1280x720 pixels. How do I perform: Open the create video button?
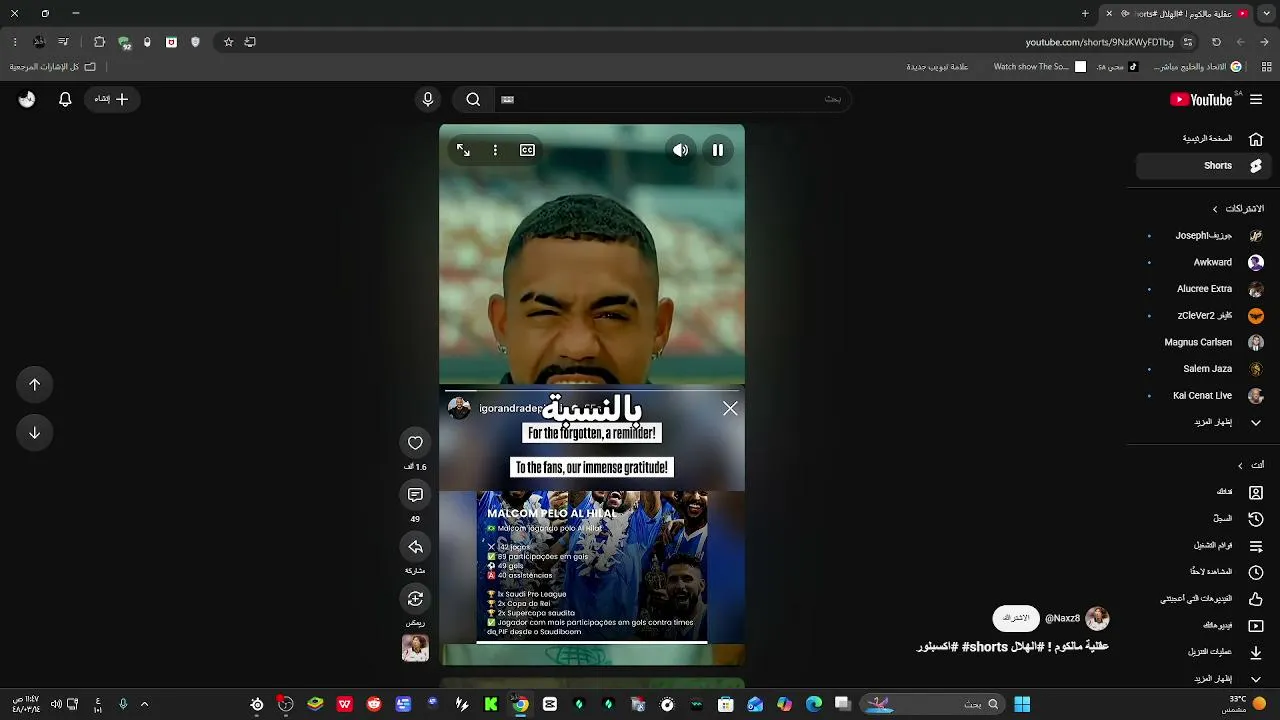pyautogui.click(x=111, y=99)
